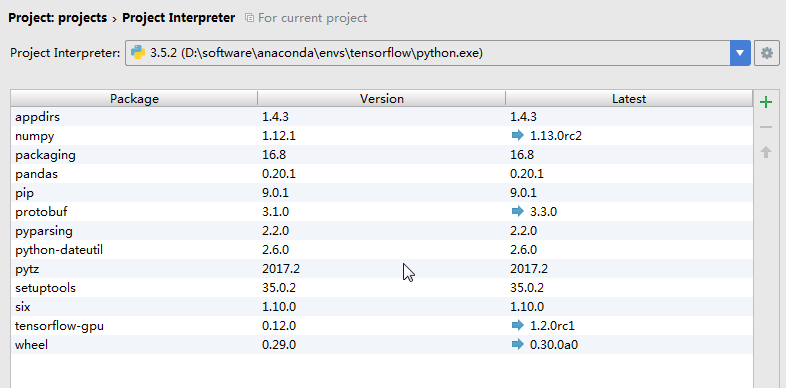
Task: Click the upgrade package up-arrow icon
Action: tap(766, 152)
